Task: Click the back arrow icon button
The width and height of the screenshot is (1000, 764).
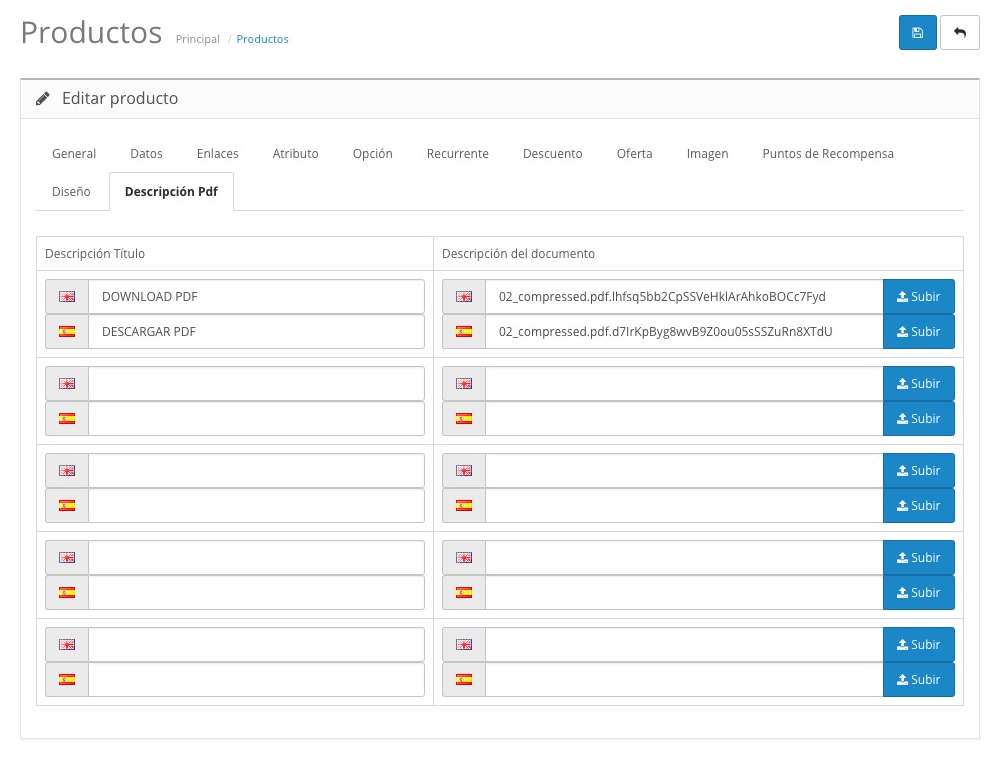Action: click(x=960, y=33)
